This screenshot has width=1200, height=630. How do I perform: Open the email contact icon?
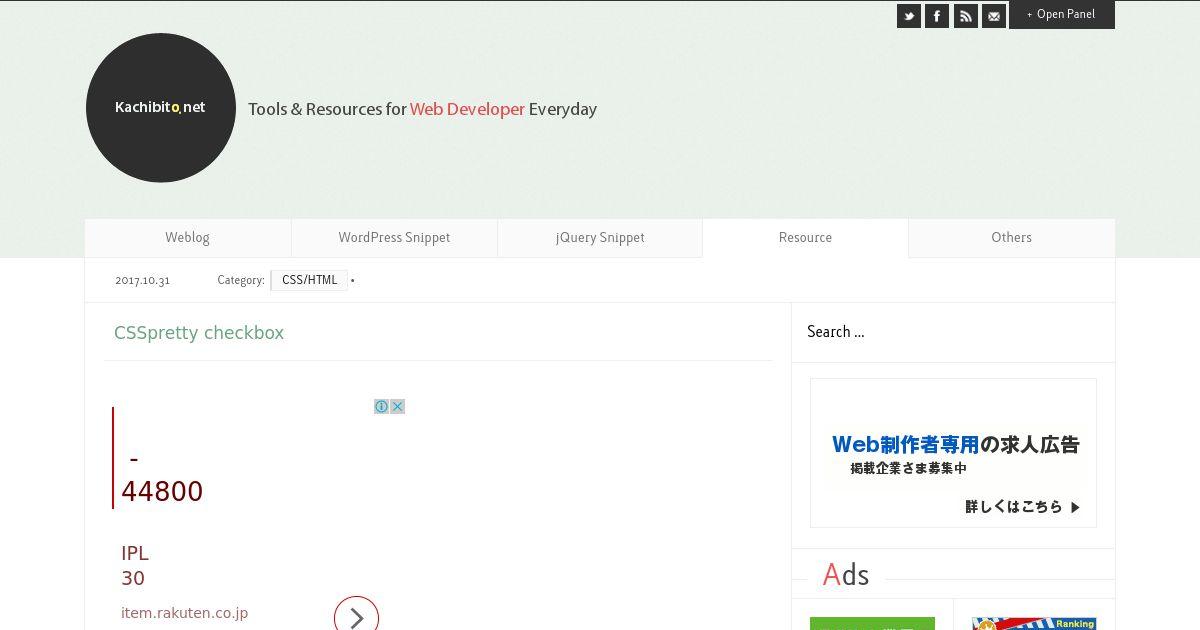(994, 16)
